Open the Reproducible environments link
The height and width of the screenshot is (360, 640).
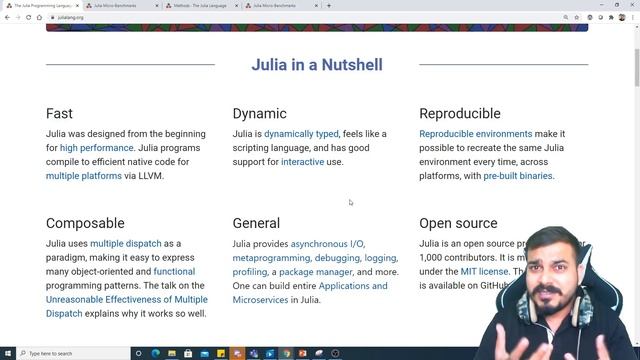coord(476,134)
